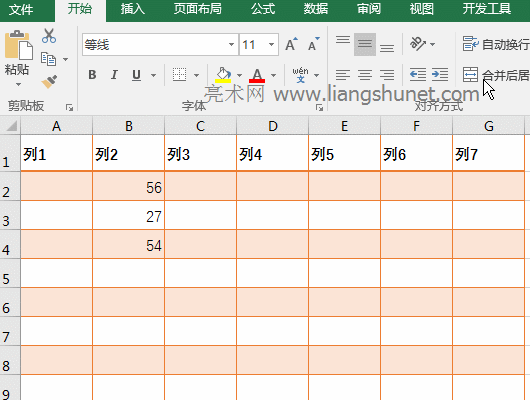
Task: Select row 2 header
Action: [x=10, y=186]
